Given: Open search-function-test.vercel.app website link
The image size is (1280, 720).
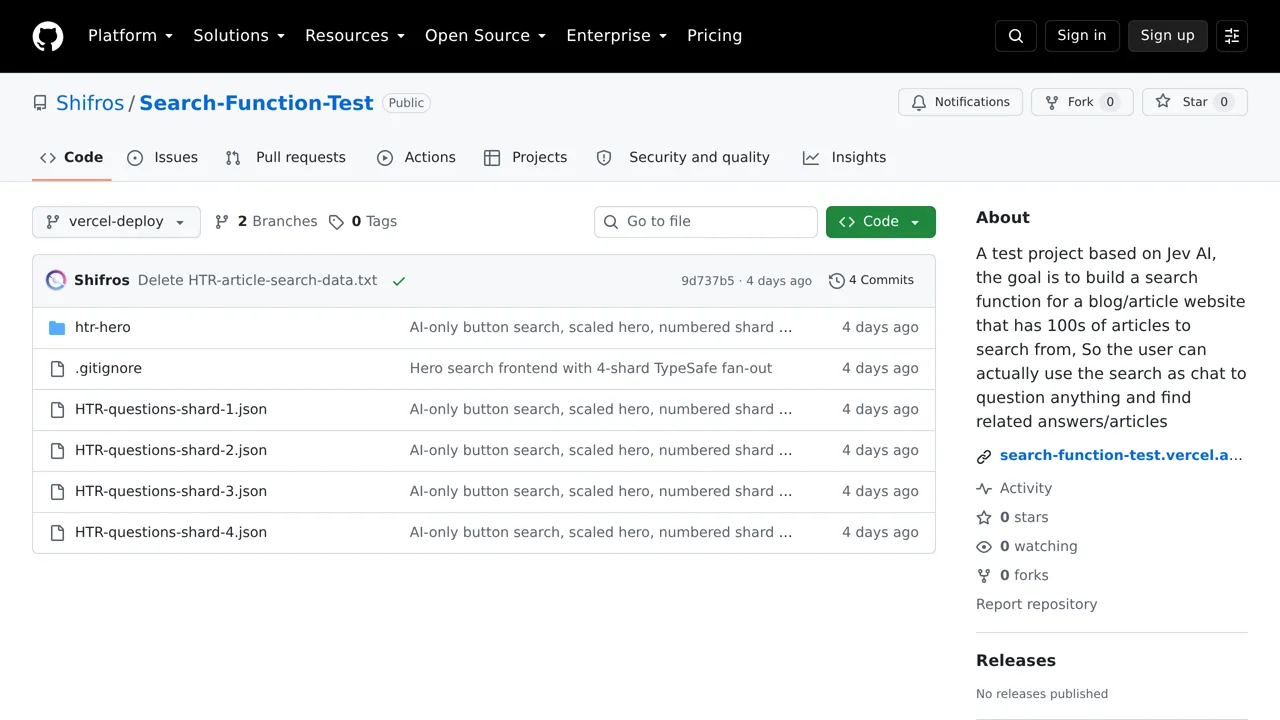Looking at the screenshot, I should 1121,455.
